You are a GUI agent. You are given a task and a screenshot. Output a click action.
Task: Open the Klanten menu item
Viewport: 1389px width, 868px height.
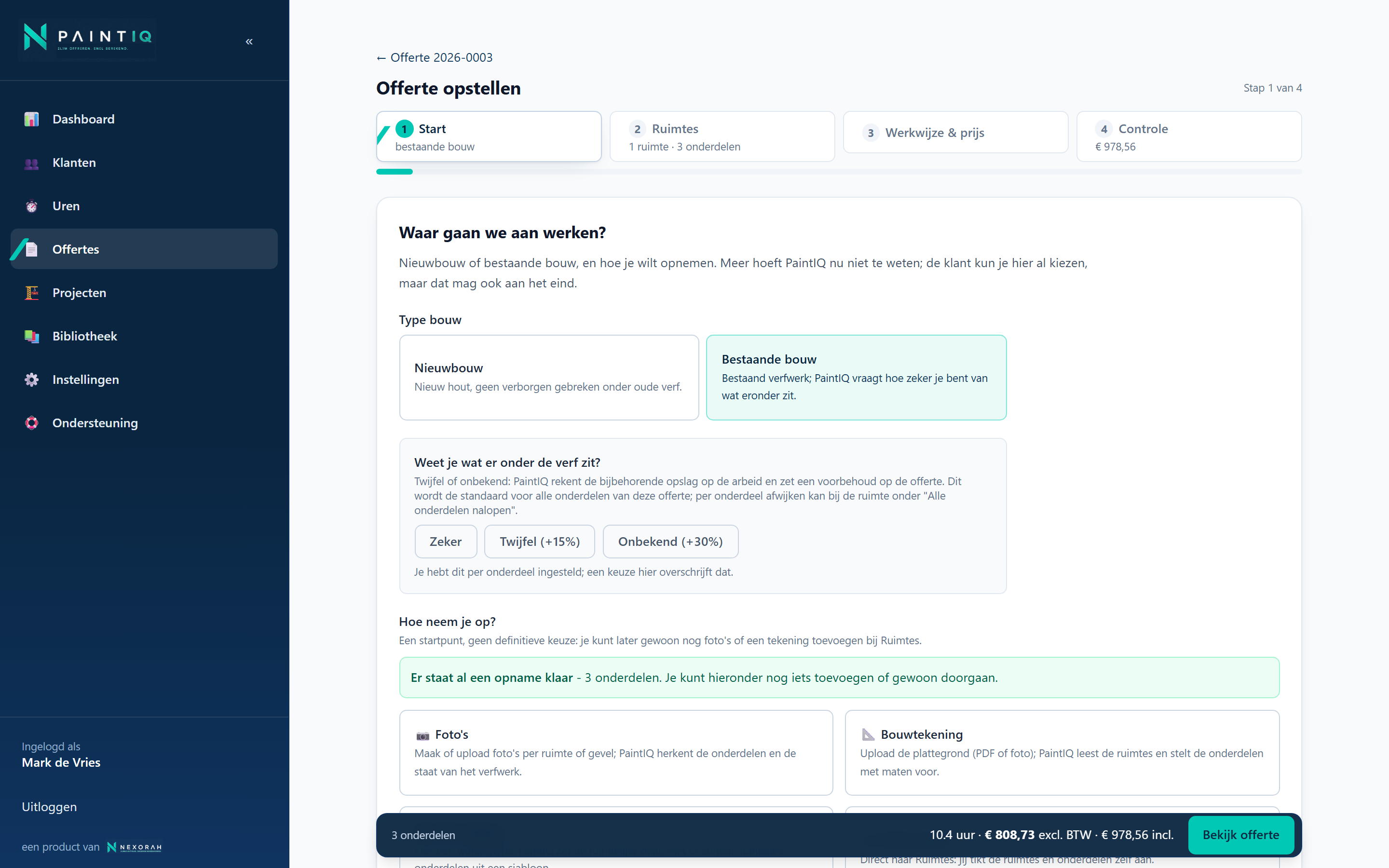click(144, 163)
